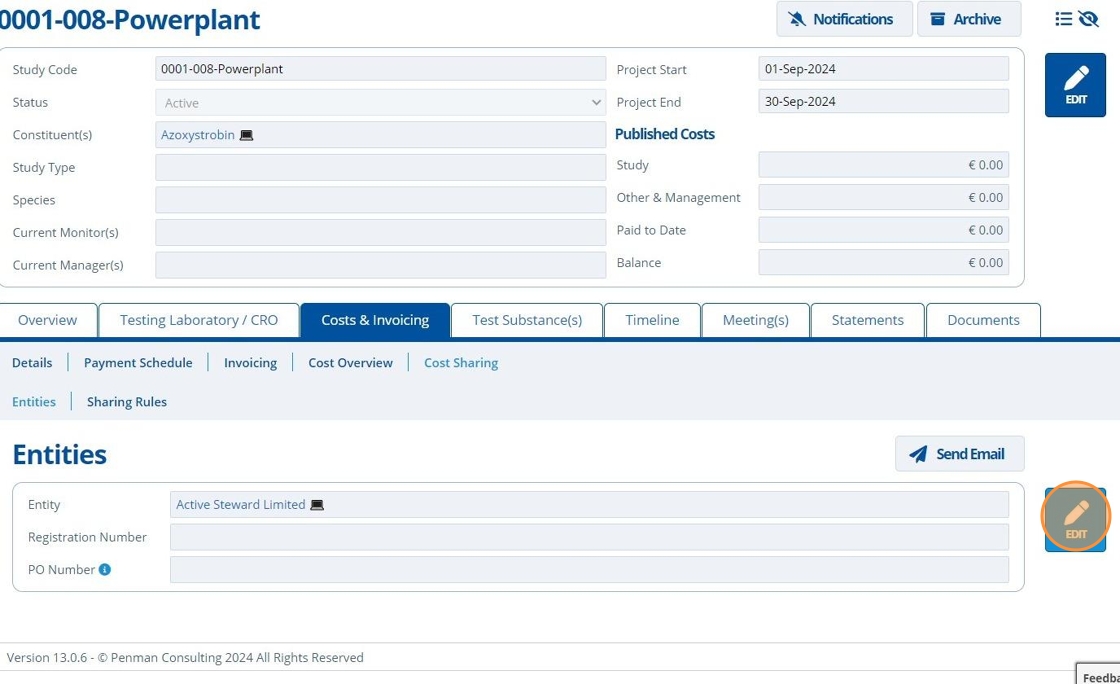
Task: Send Email to entities
Action: pos(959,454)
